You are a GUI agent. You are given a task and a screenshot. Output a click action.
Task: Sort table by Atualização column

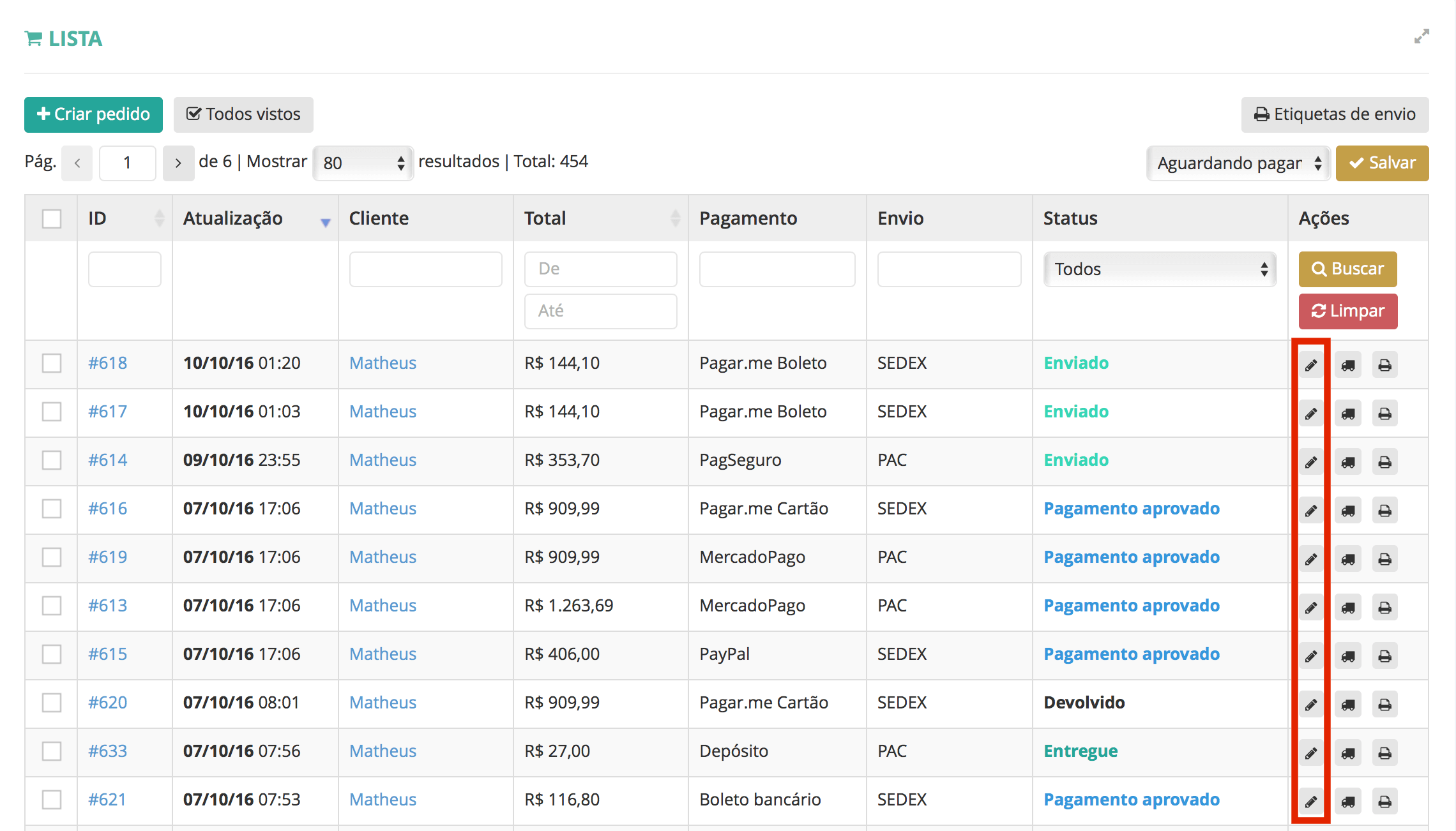255,218
